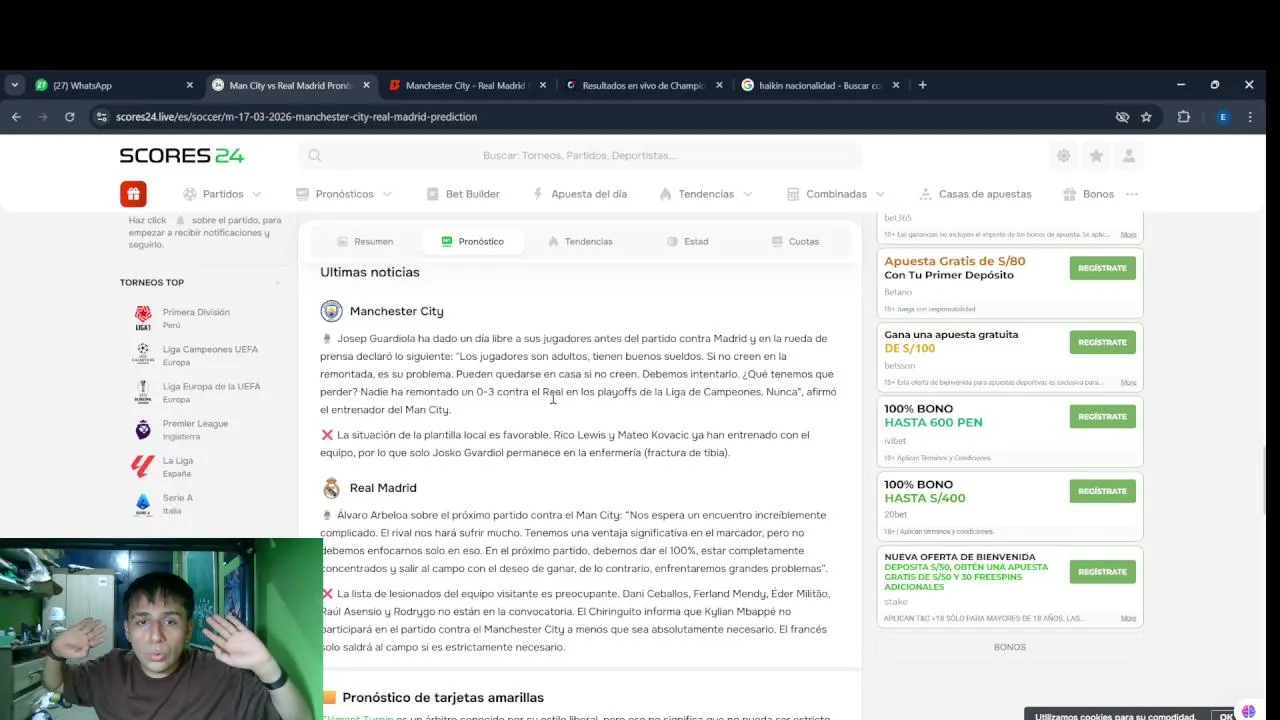The height and width of the screenshot is (720, 1280).
Task: Open Chrome profile avatar E
Action: tap(1222, 117)
